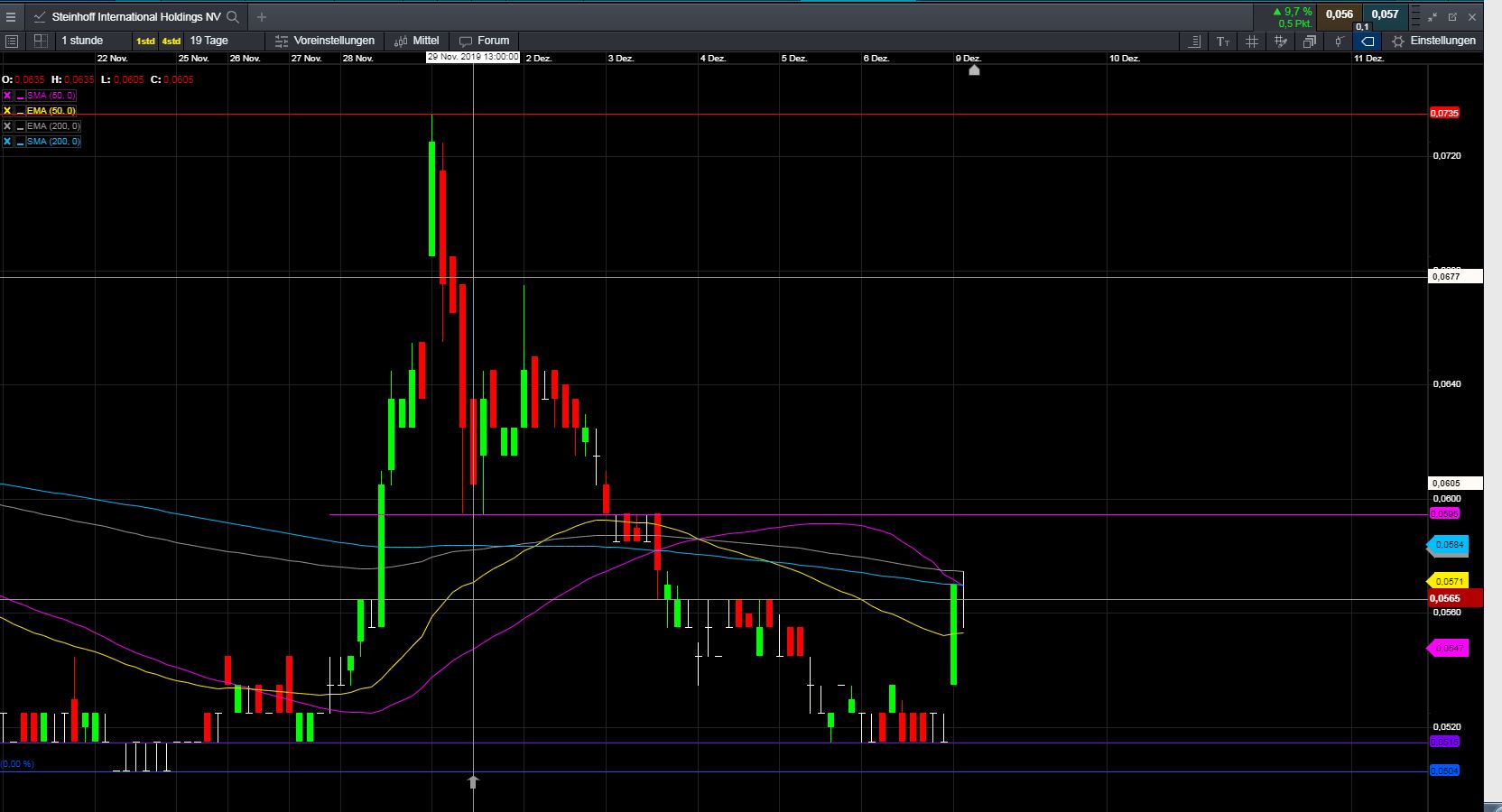Open the panel layout selector beside the menu
This screenshot has width=1502, height=812.
[40, 41]
